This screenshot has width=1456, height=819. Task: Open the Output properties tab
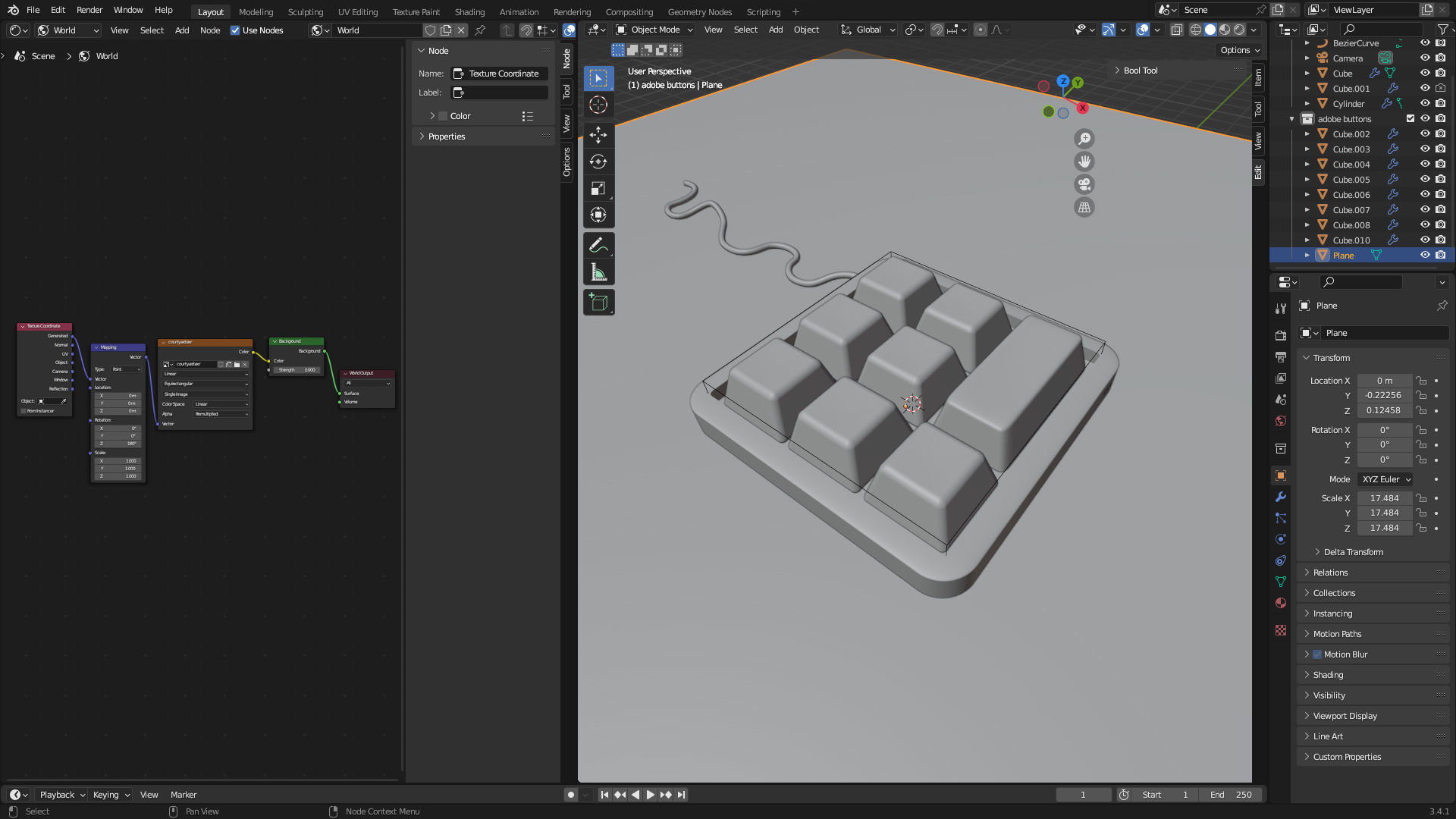[x=1281, y=356]
